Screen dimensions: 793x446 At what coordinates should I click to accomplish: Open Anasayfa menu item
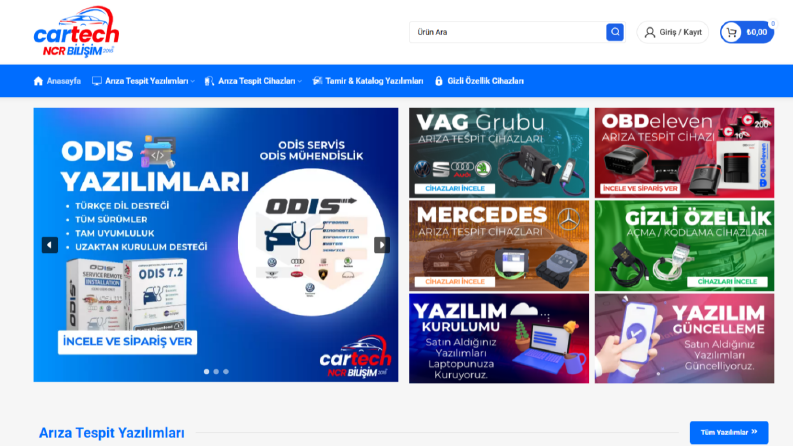click(57, 81)
